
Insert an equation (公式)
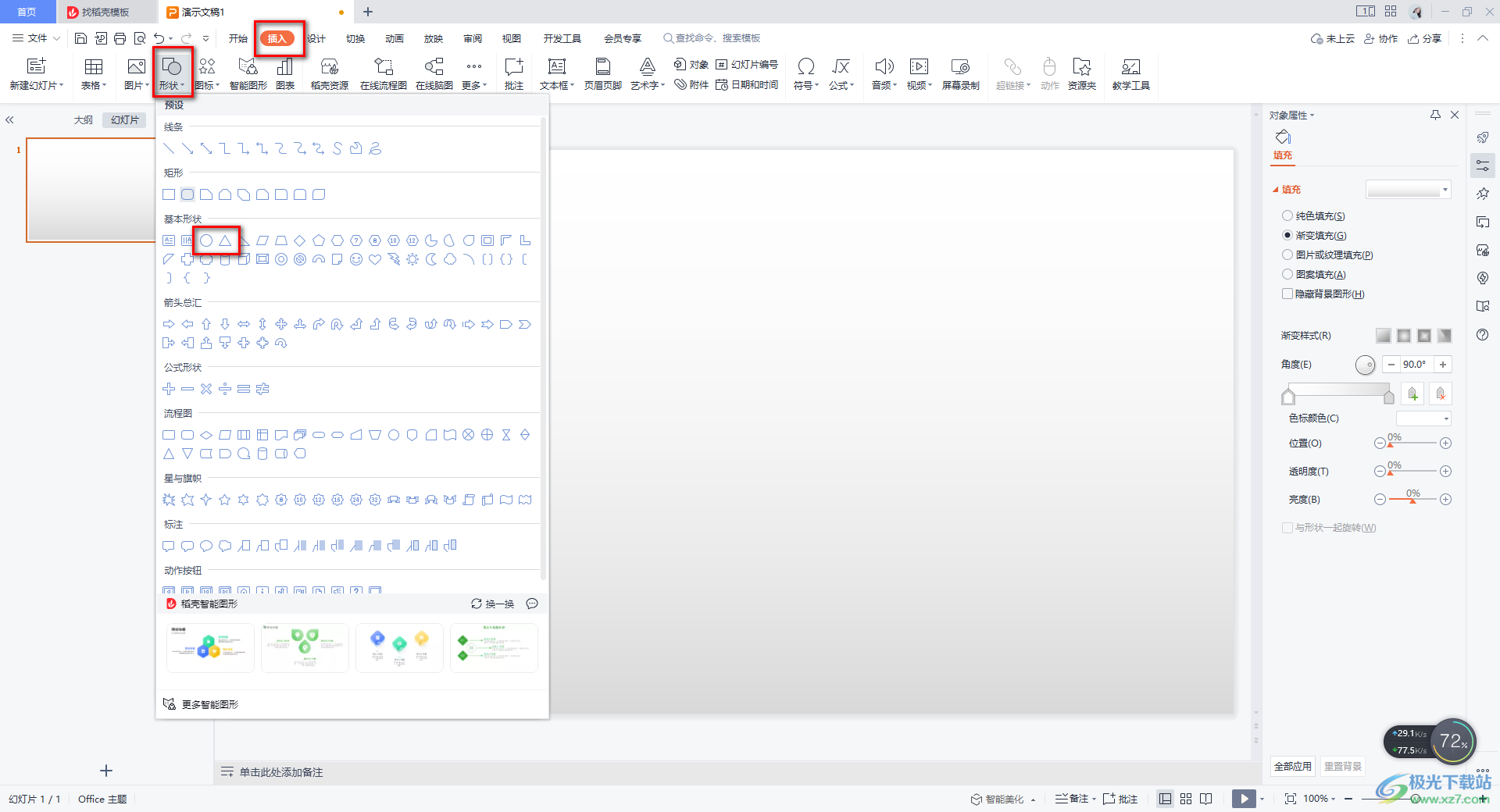pos(841,73)
